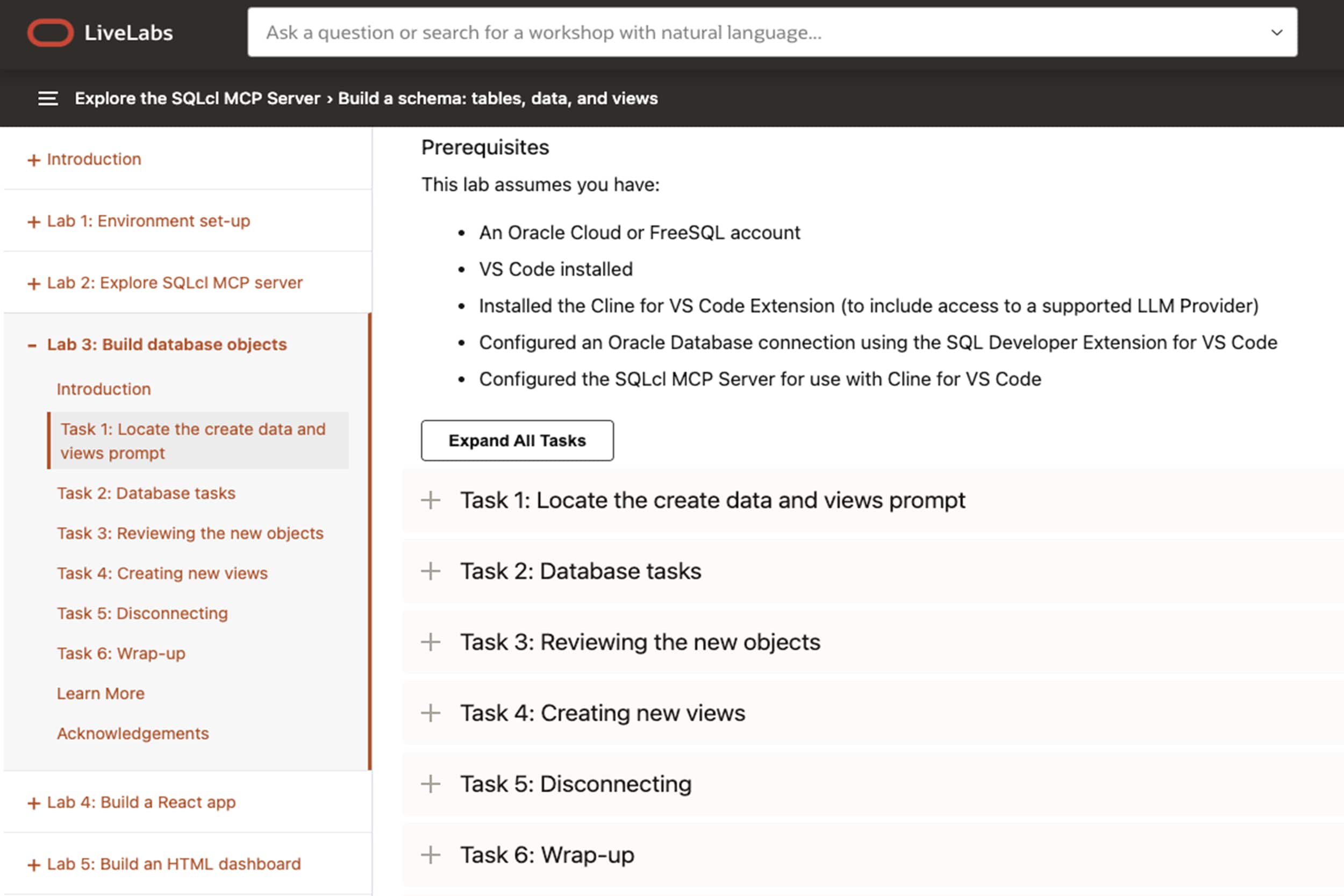Open the Task 5: Disconnecting heading

click(576, 784)
